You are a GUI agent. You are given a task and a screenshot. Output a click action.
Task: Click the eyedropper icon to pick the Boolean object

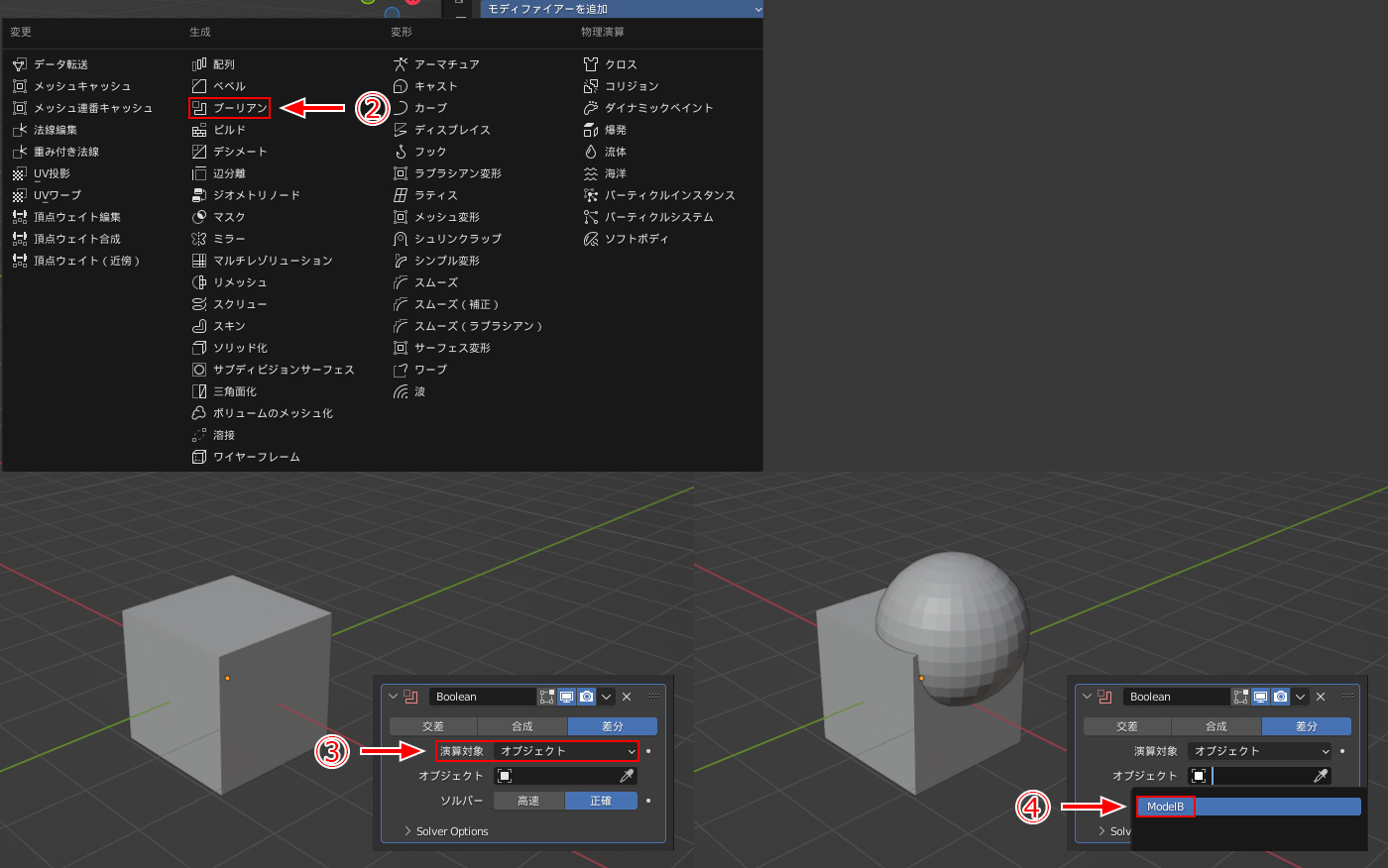(629, 776)
